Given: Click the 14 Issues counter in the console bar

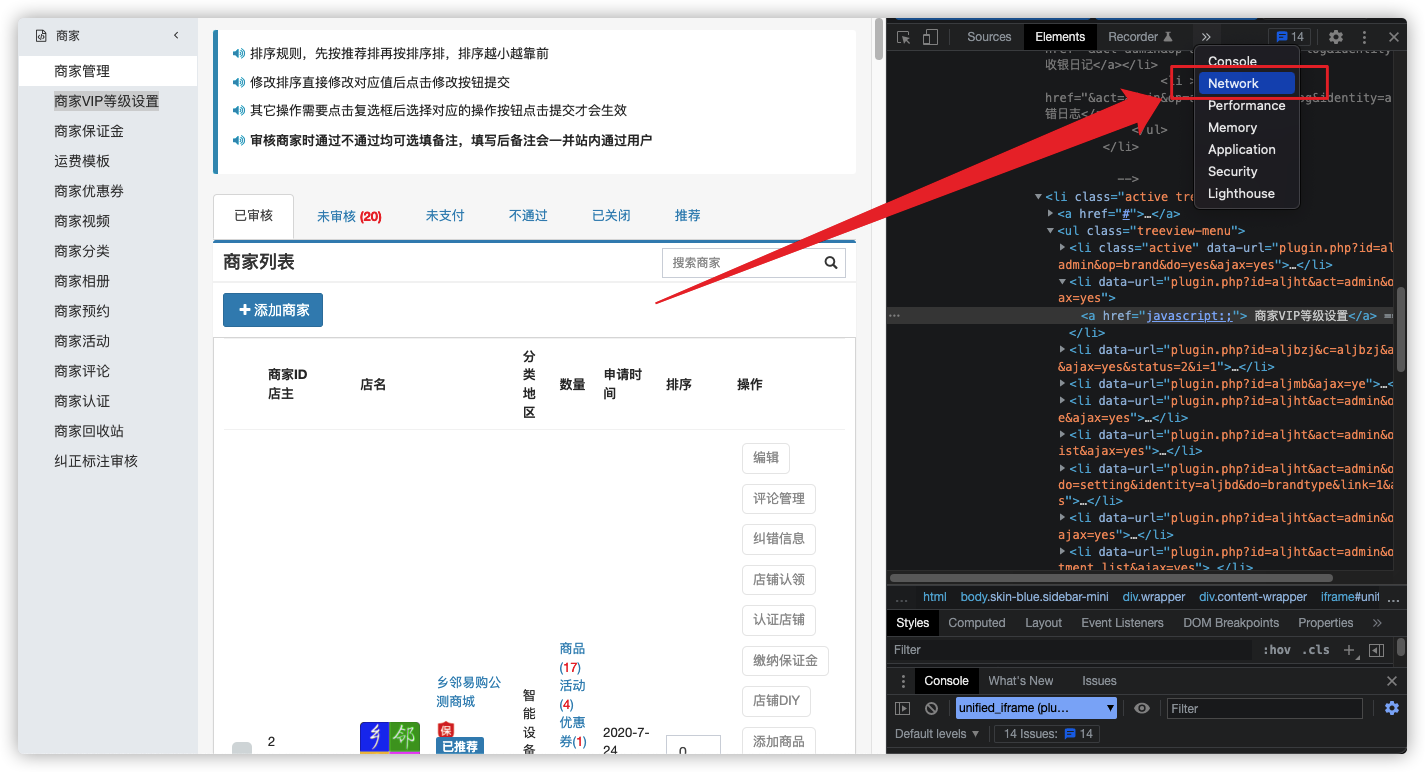Looking at the screenshot, I should [x=1047, y=734].
